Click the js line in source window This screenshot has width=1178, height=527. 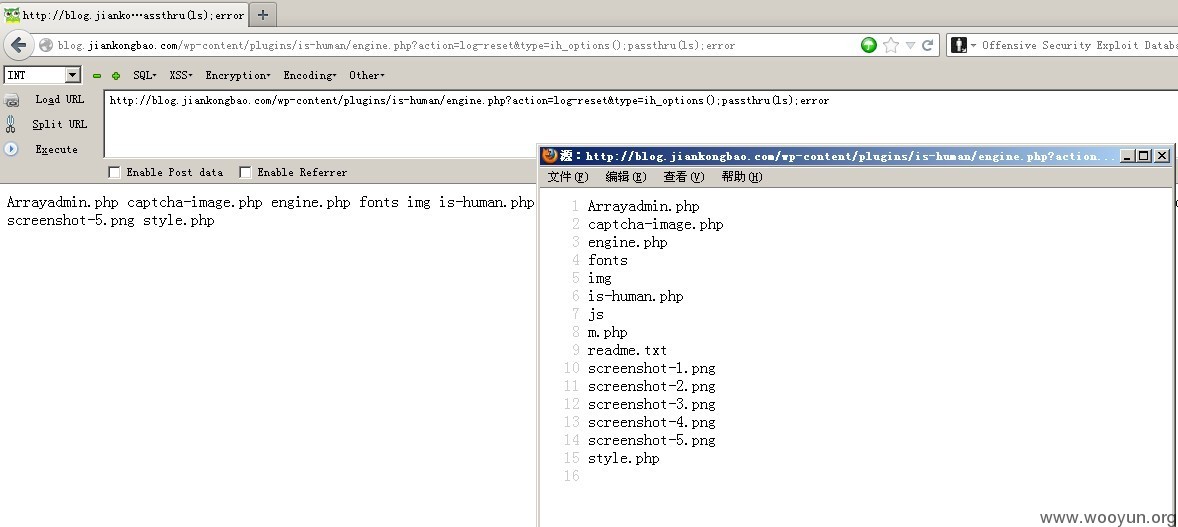(x=596, y=314)
